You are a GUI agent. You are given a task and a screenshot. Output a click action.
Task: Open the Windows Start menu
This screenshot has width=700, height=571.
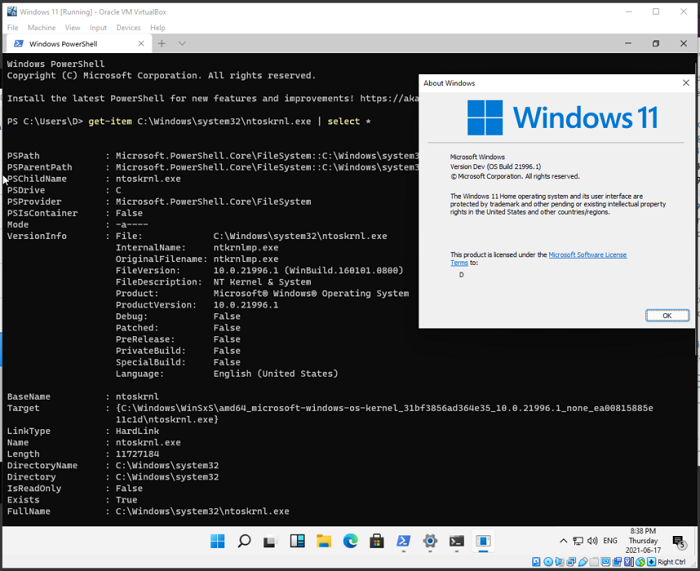217,541
